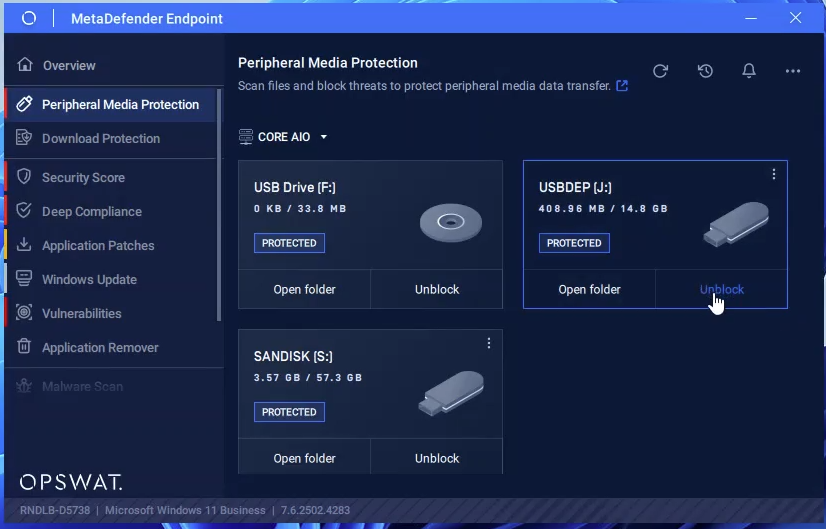
Task: Click the Deep Compliance check-shield icon
Action: (24, 210)
